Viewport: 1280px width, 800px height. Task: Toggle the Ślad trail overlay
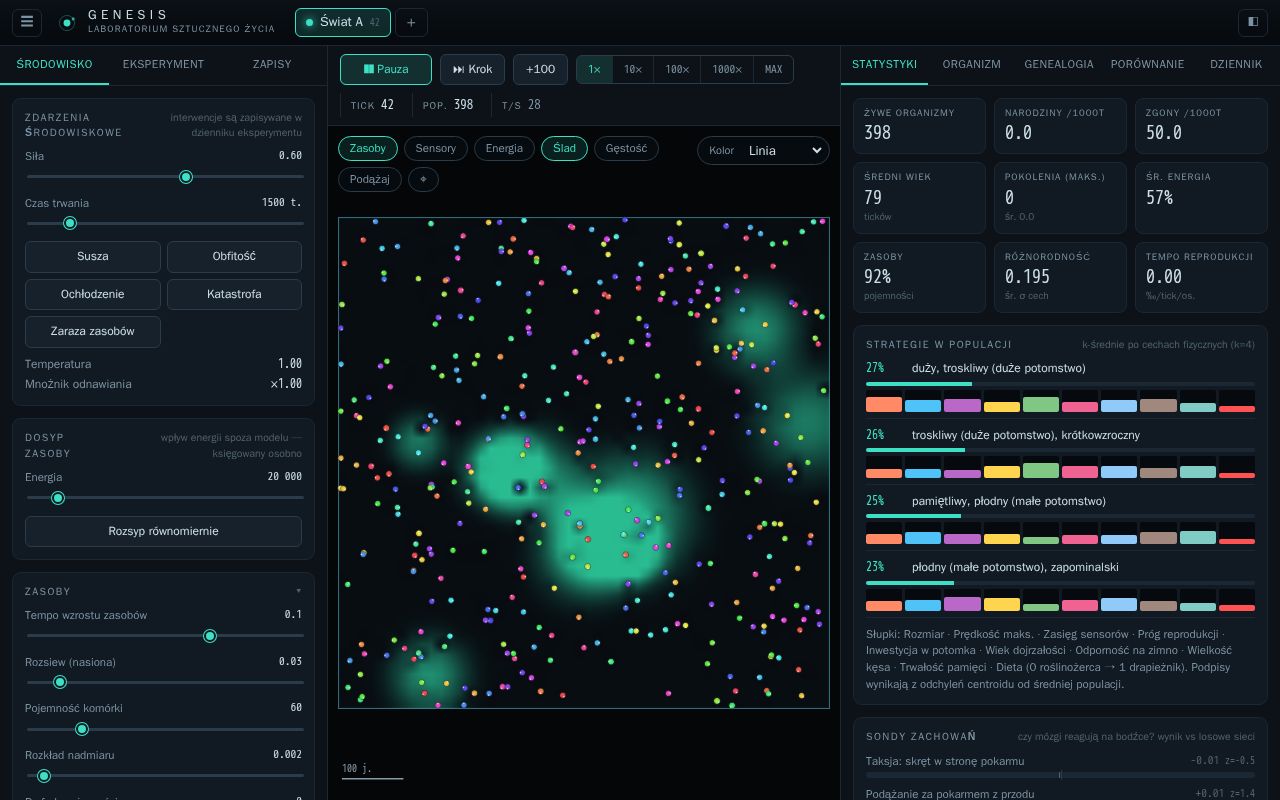(564, 148)
